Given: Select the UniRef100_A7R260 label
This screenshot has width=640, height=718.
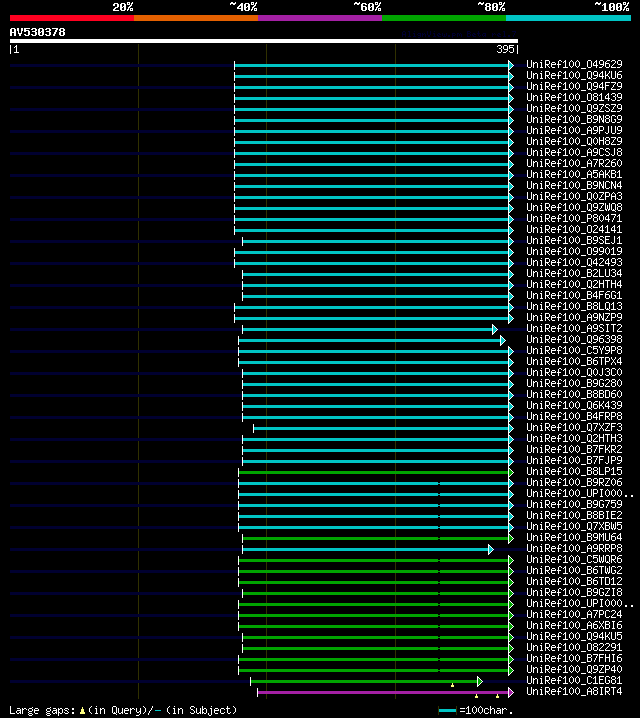Looking at the screenshot, I should point(574,163).
